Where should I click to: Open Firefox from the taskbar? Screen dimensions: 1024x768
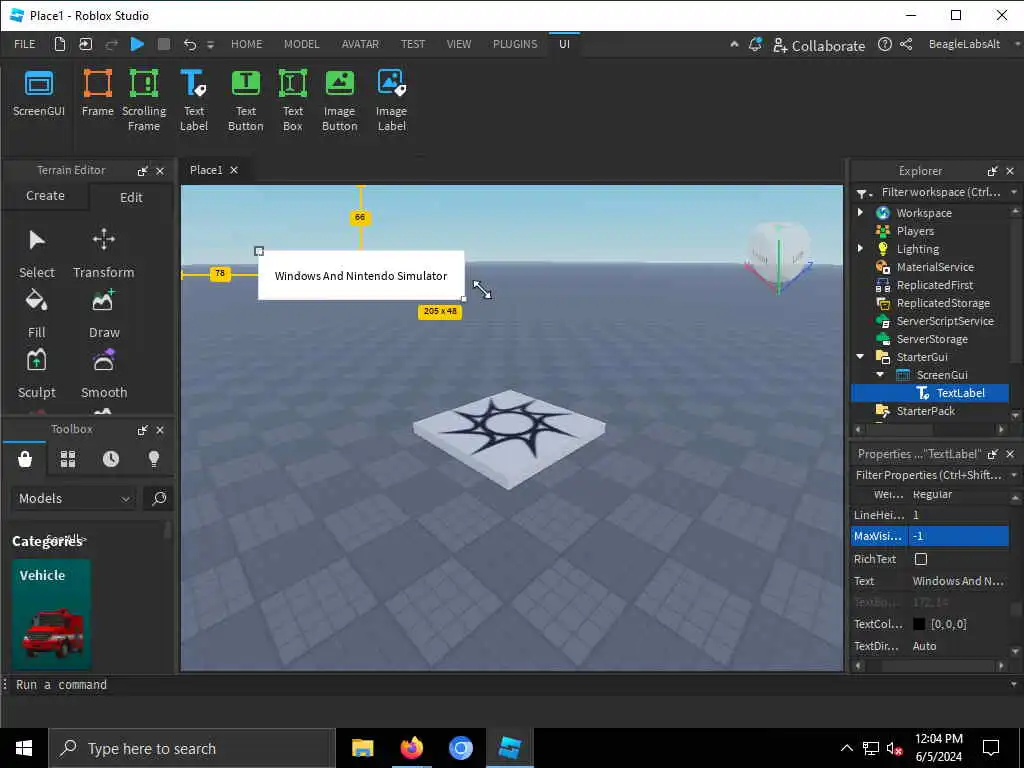point(411,748)
